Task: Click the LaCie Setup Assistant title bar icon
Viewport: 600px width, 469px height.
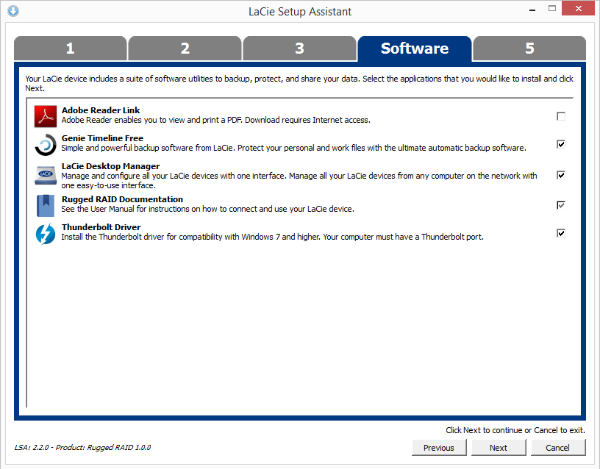Action: (x=13, y=11)
